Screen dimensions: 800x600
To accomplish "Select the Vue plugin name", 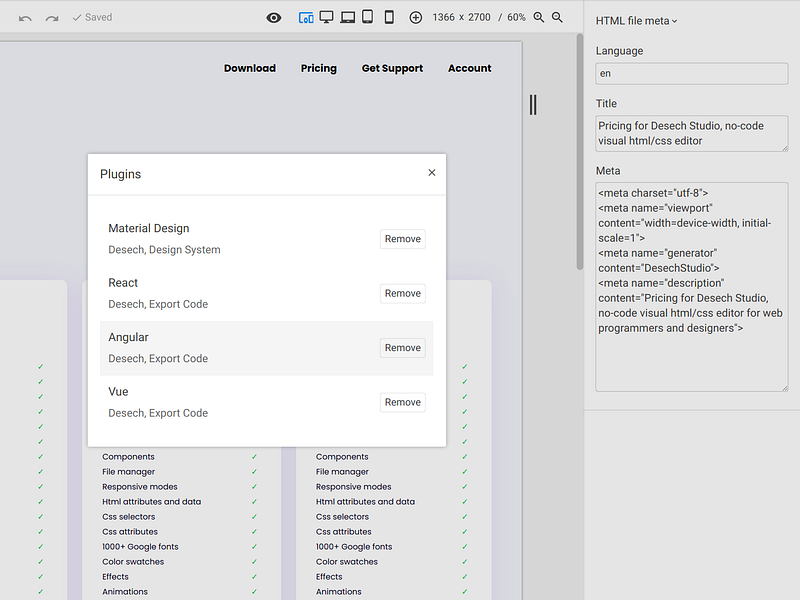I will [x=118, y=391].
